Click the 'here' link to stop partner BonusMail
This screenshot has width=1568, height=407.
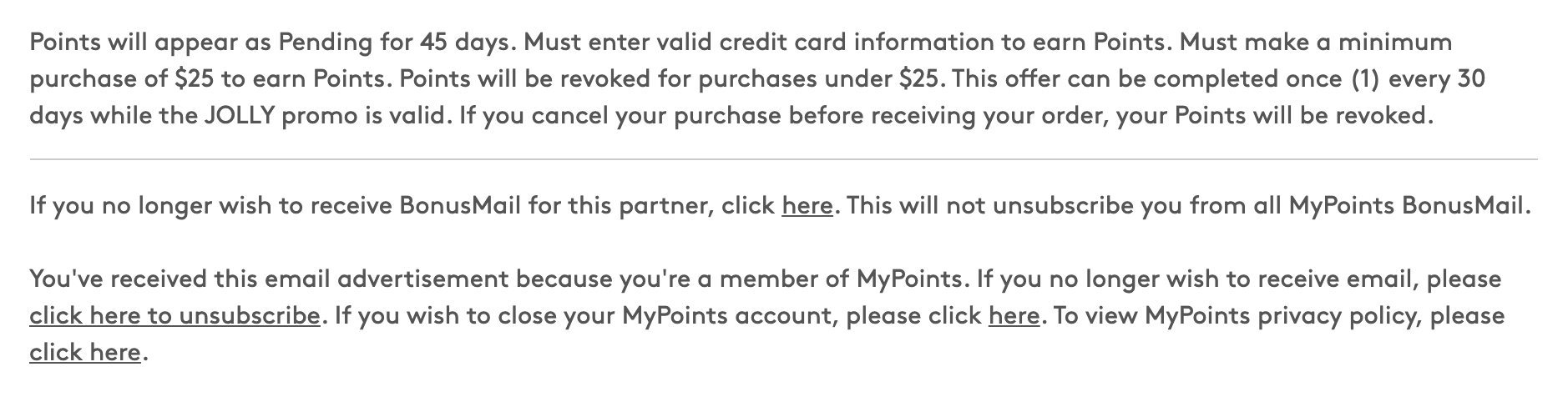pyautogui.click(x=807, y=205)
